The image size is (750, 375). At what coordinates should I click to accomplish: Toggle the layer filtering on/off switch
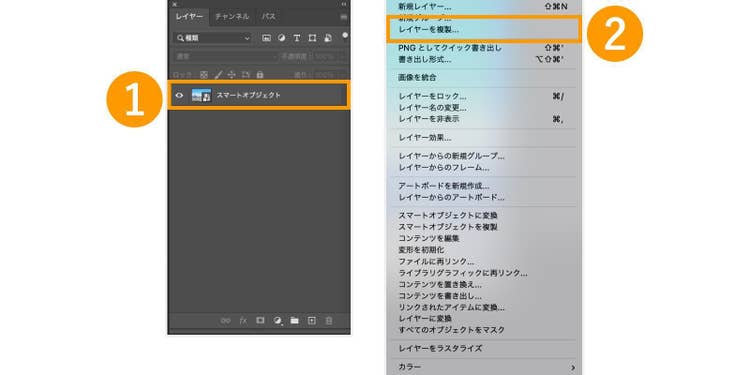345,35
